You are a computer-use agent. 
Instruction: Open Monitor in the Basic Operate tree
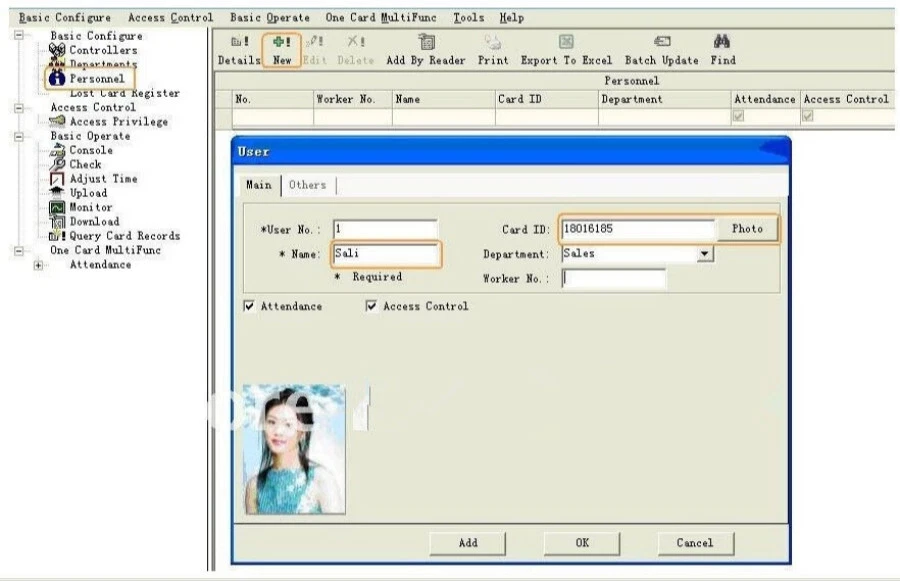90,207
